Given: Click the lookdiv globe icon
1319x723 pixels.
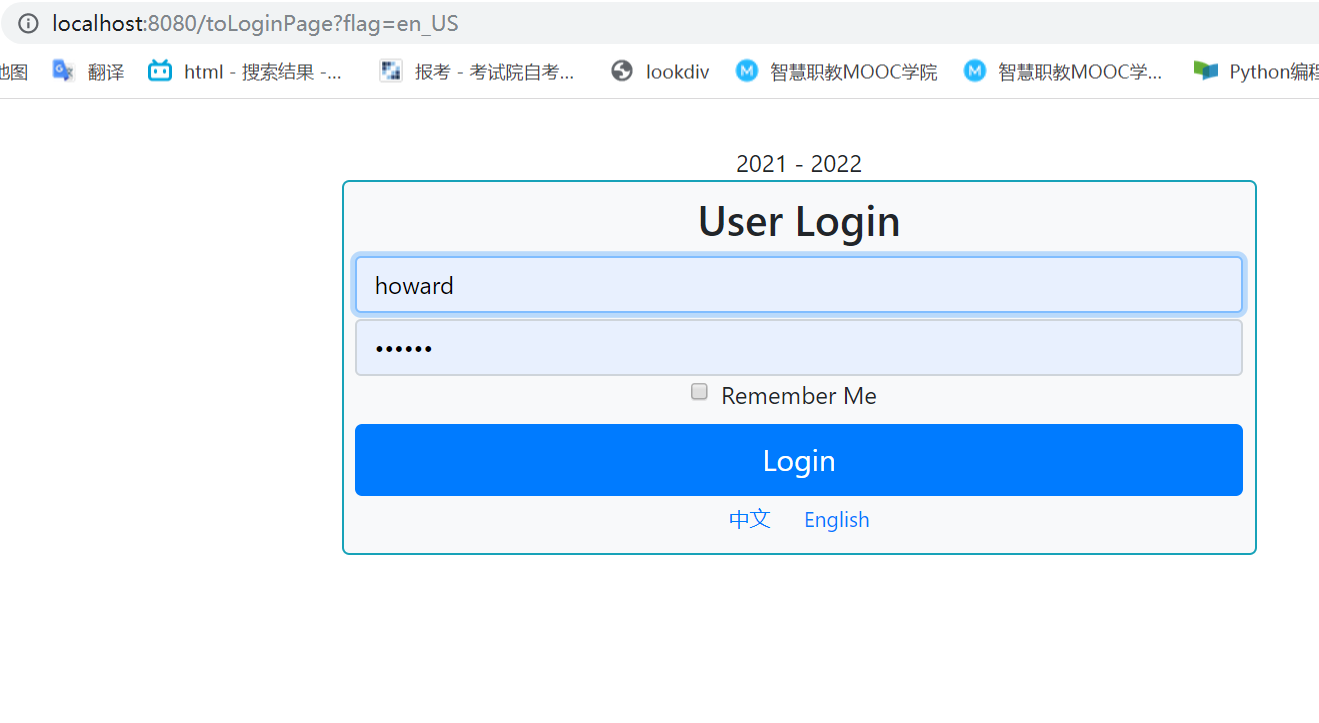Looking at the screenshot, I should click(622, 71).
